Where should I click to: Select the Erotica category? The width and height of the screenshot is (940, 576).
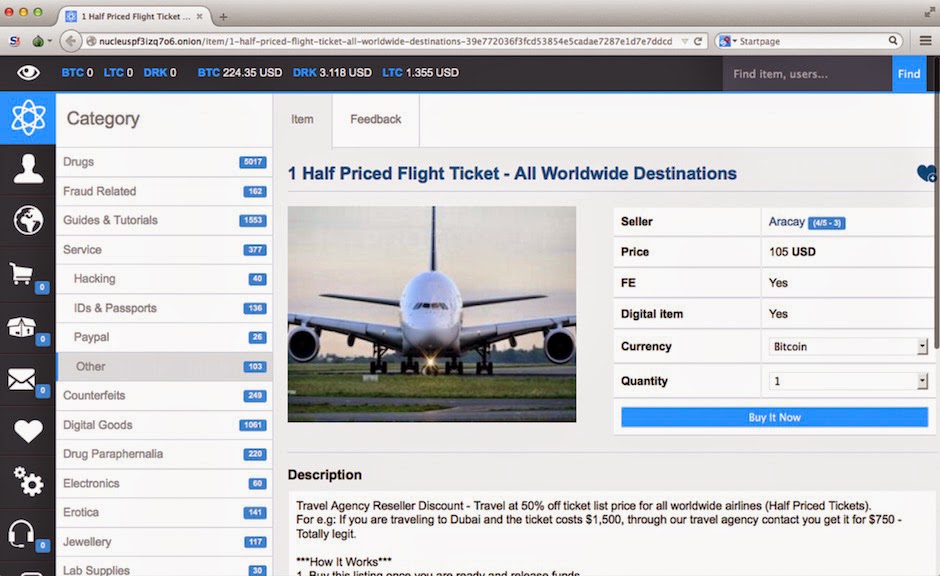point(164,512)
